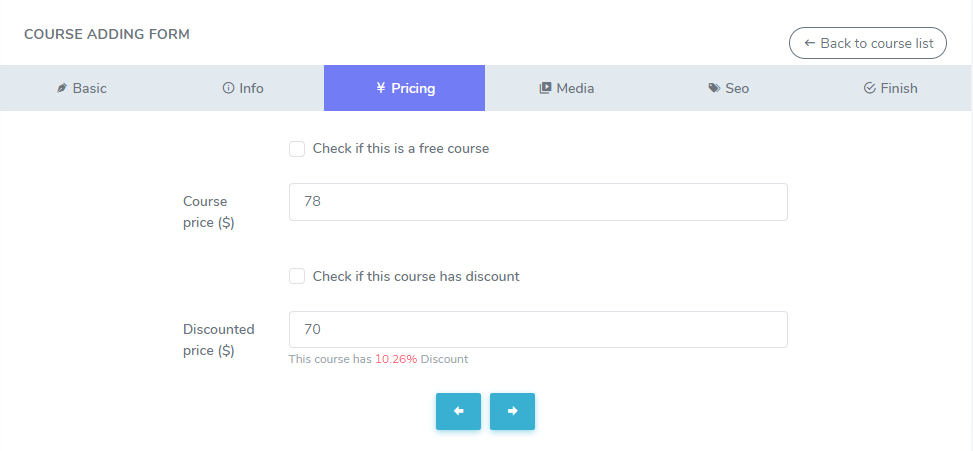Click into the Discounted price input field
This screenshot has height=451, width=973.
click(538, 330)
